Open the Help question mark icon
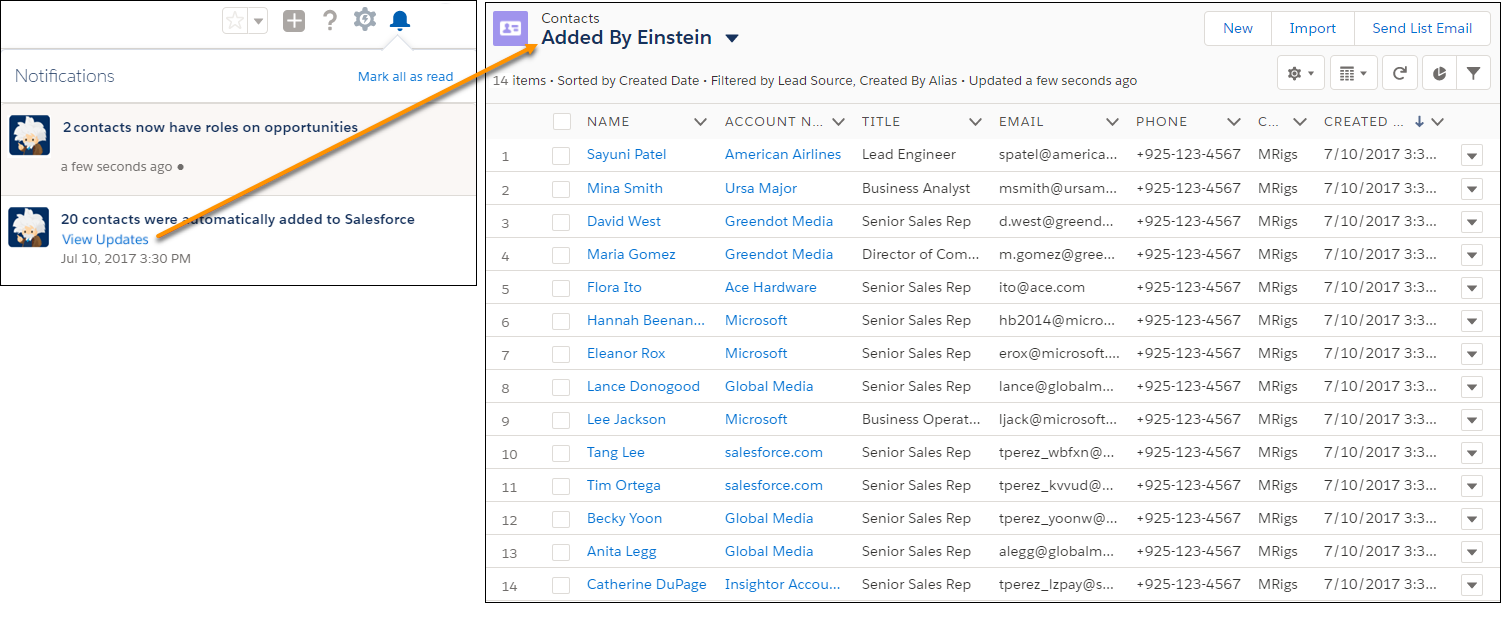 tap(330, 20)
